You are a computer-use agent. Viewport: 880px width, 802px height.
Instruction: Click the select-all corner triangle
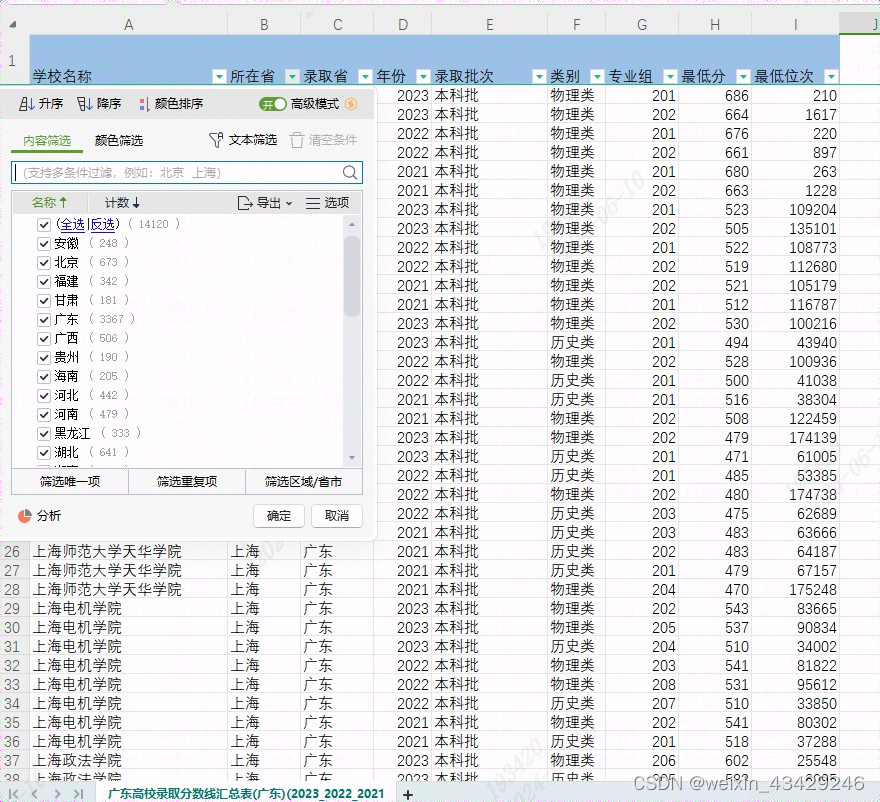click(x=12, y=24)
